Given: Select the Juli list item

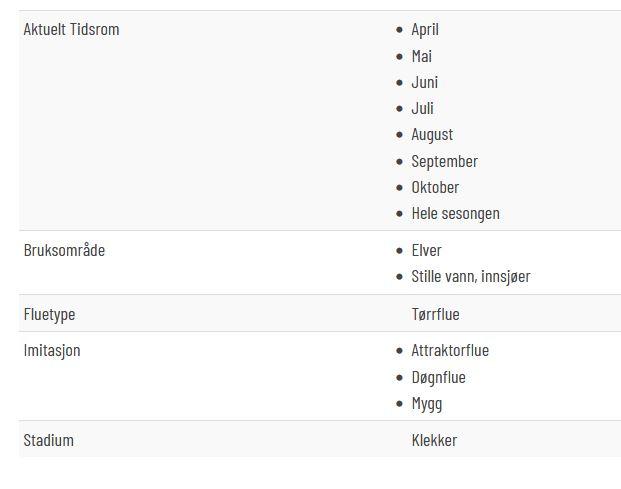Looking at the screenshot, I should [x=423, y=108].
